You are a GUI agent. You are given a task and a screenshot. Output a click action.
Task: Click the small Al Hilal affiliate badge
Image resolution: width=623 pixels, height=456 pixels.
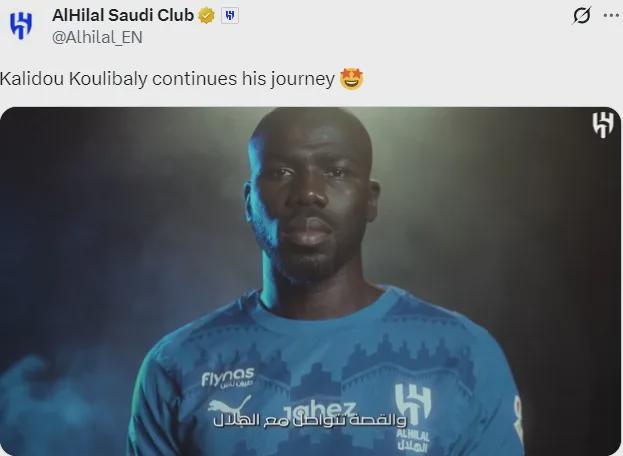tap(230, 16)
